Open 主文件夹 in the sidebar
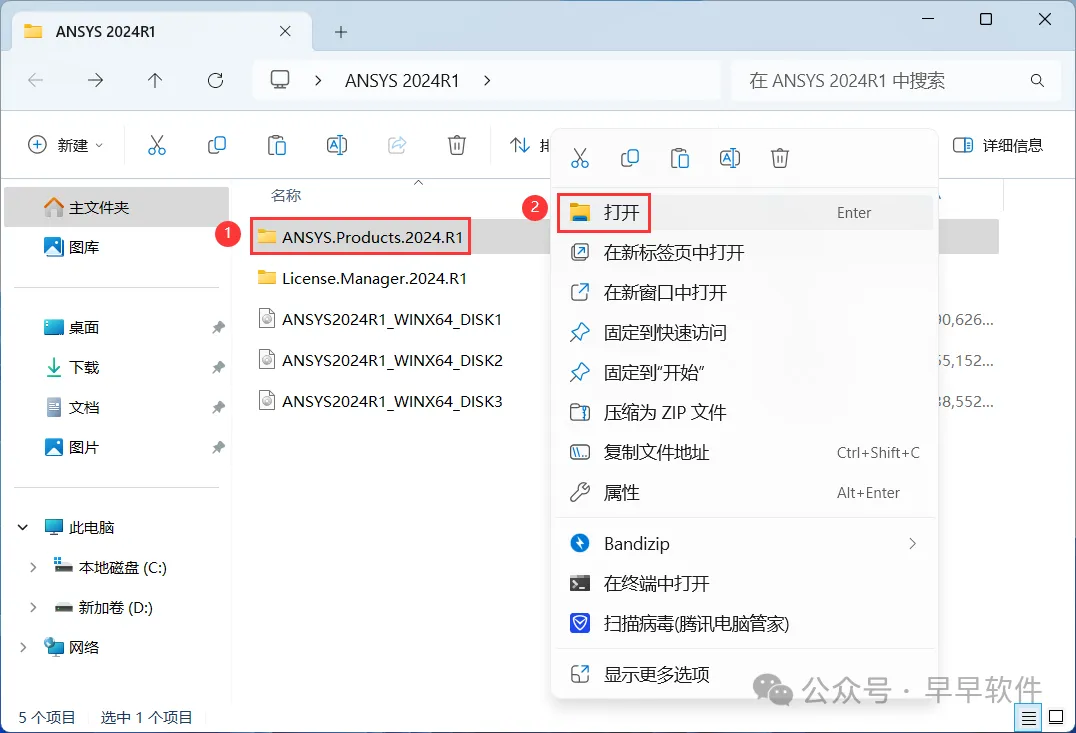 click(117, 207)
